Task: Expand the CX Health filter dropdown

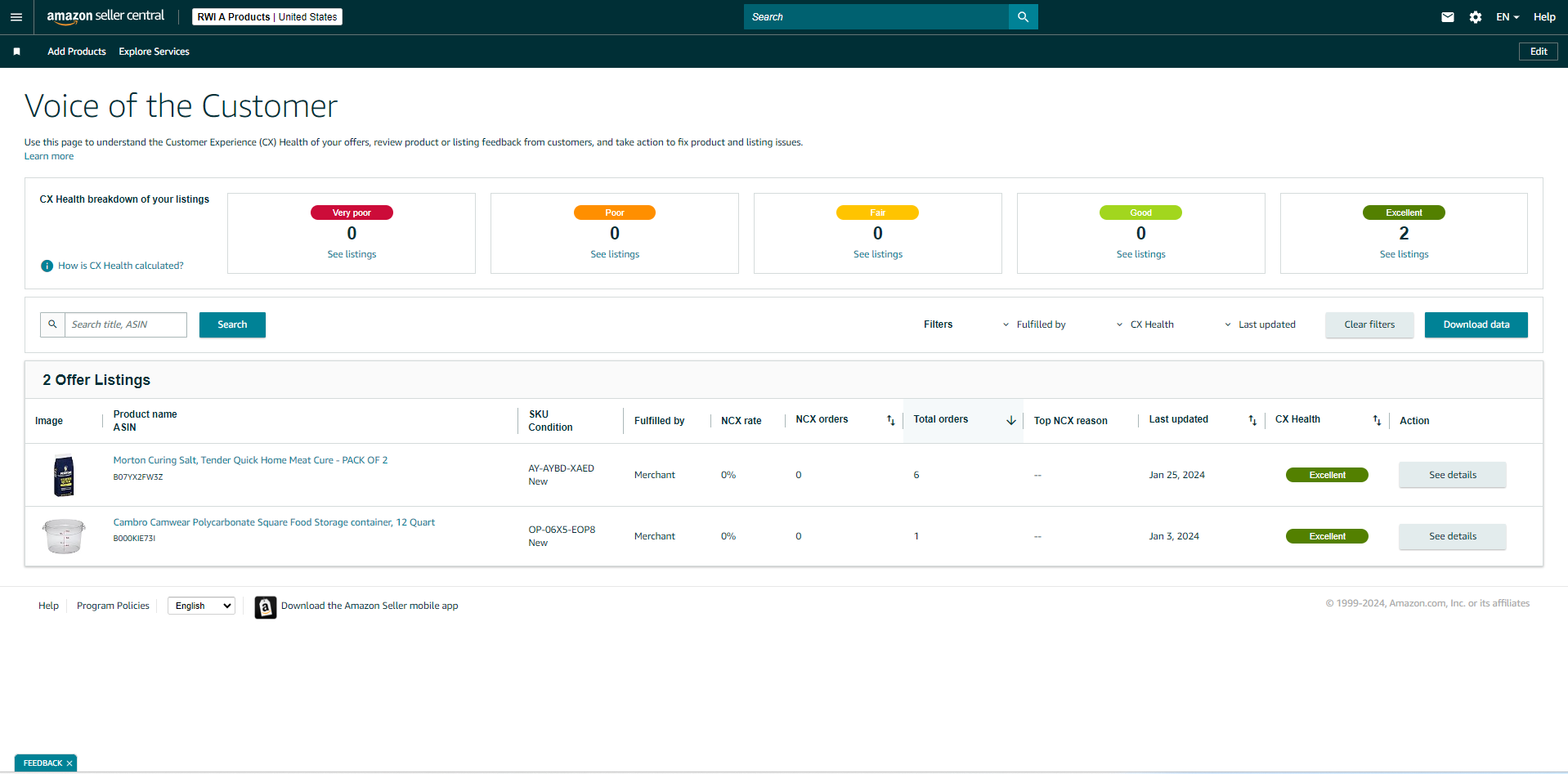Action: click(x=1145, y=324)
